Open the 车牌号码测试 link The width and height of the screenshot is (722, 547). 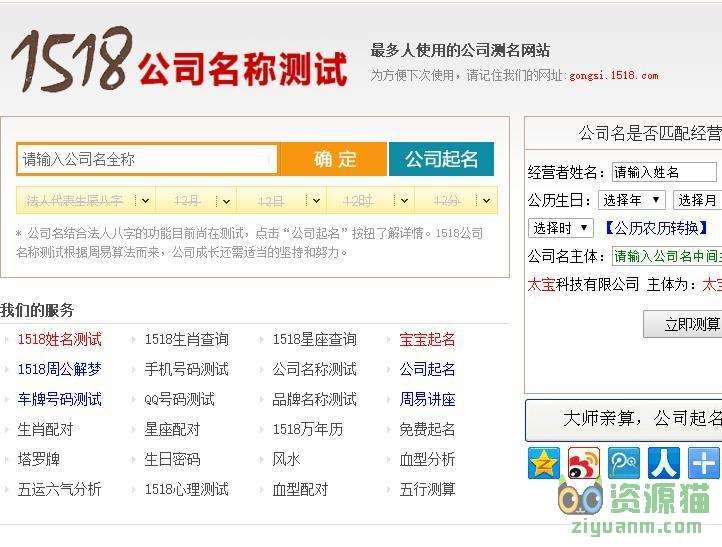(x=59, y=399)
